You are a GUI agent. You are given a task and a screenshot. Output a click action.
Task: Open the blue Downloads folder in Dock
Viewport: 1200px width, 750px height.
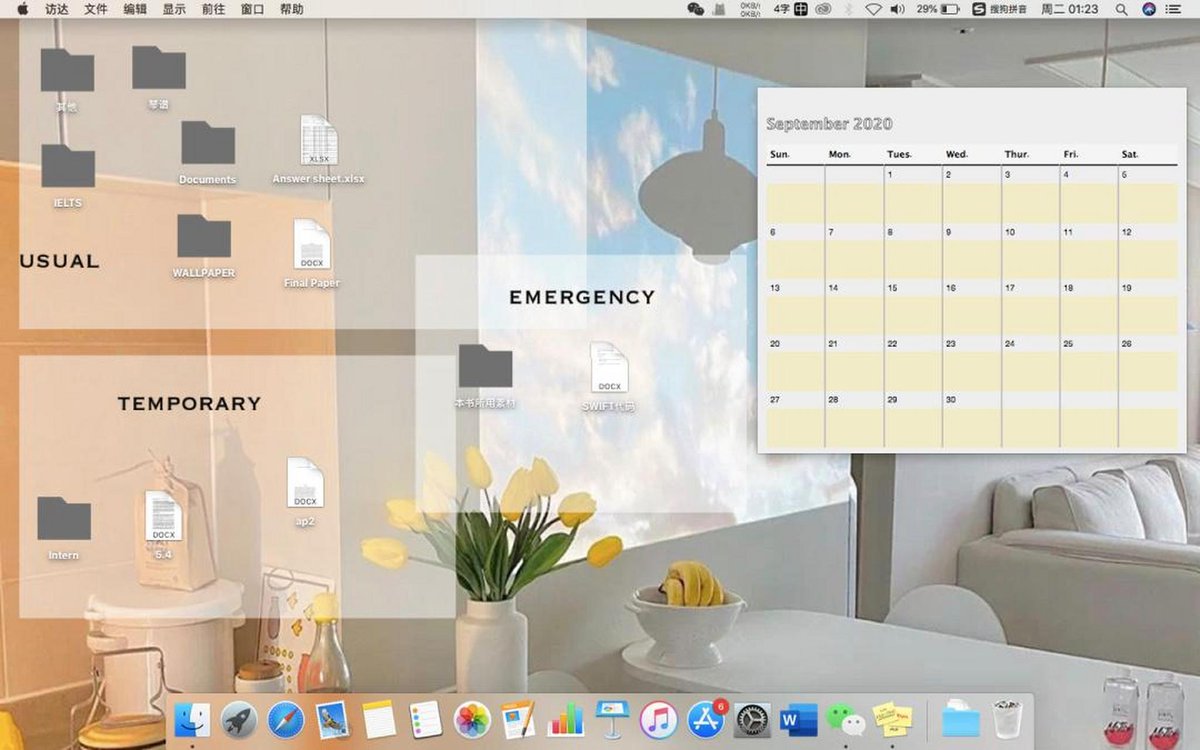(x=960, y=719)
